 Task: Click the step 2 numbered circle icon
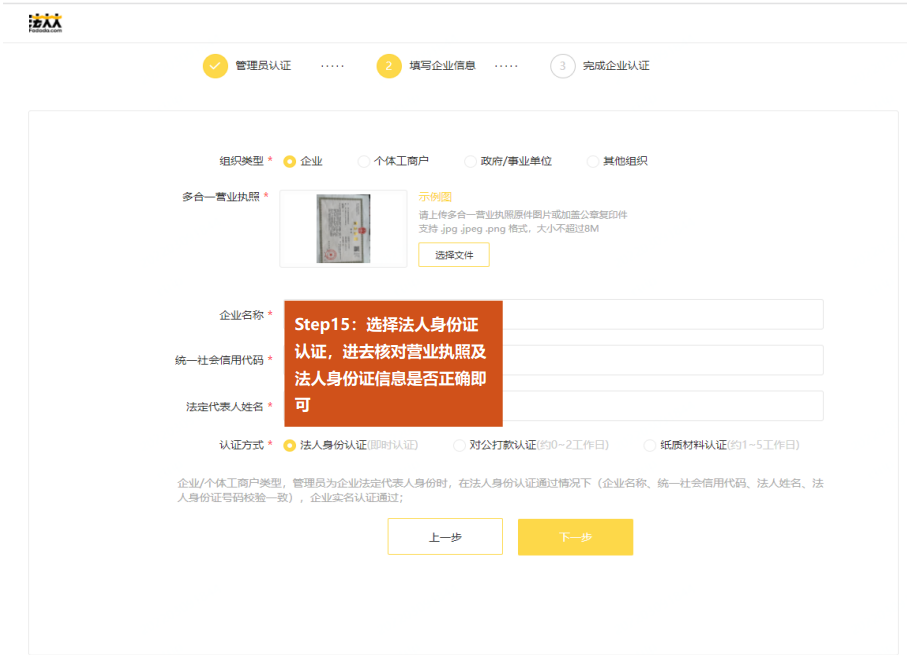pyautogui.click(x=389, y=66)
